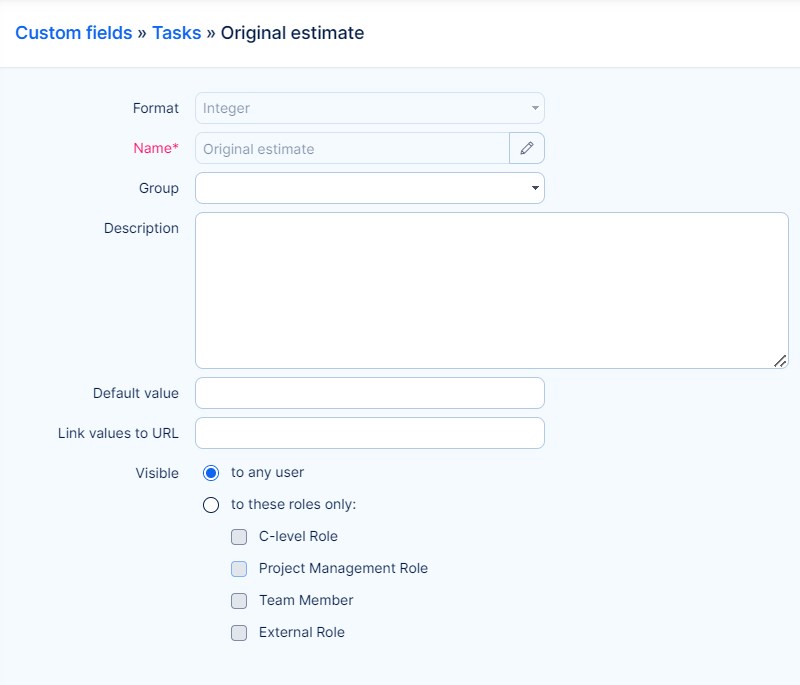The width and height of the screenshot is (800, 685).
Task: Click the red Name* field label
Action: 156,148
